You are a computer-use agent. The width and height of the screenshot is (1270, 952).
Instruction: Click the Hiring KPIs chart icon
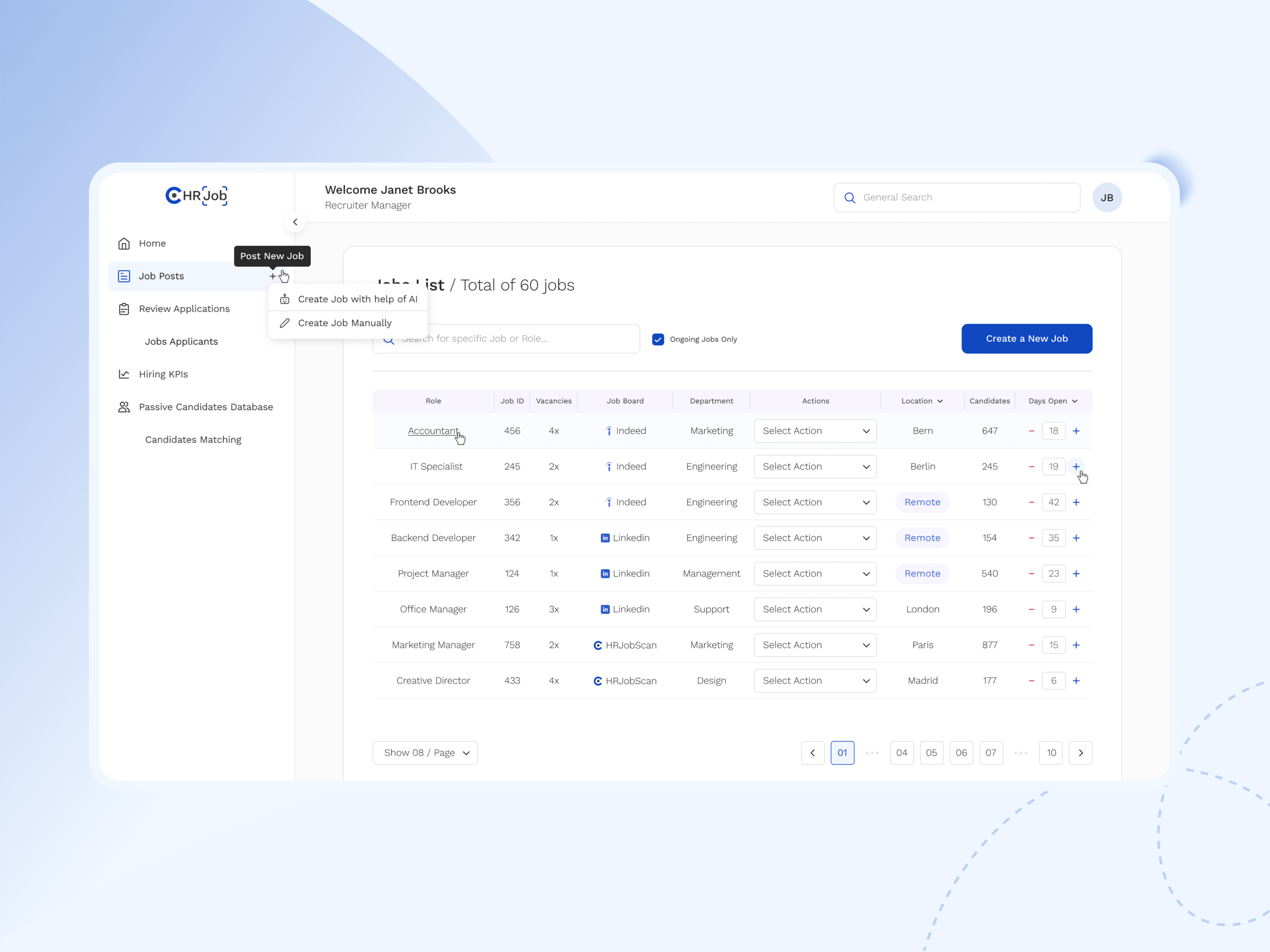(x=124, y=374)
